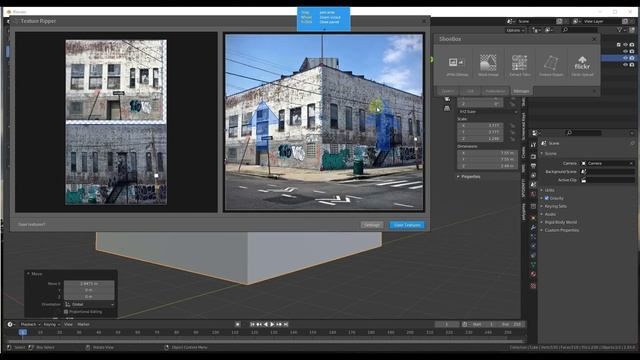Image resolution: width=640 pixels, height=360 pixels.
Task: Lock the Scale X value
Action: click(x=512, y=126)
